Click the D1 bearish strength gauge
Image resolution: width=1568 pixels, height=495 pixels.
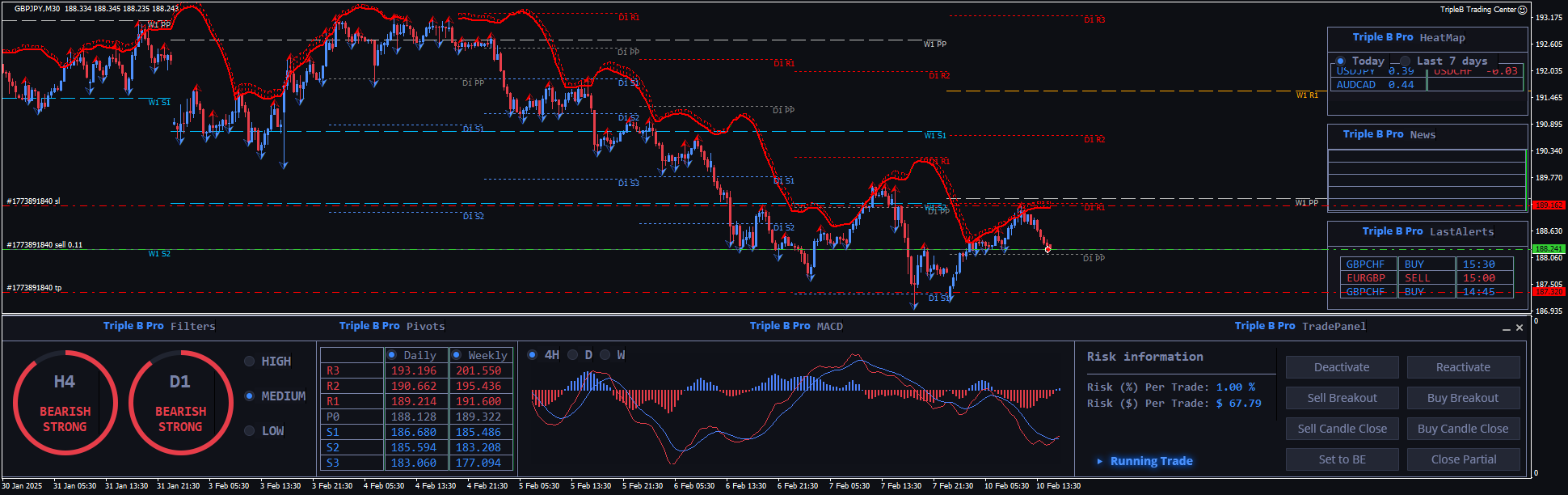coord(180,402)
